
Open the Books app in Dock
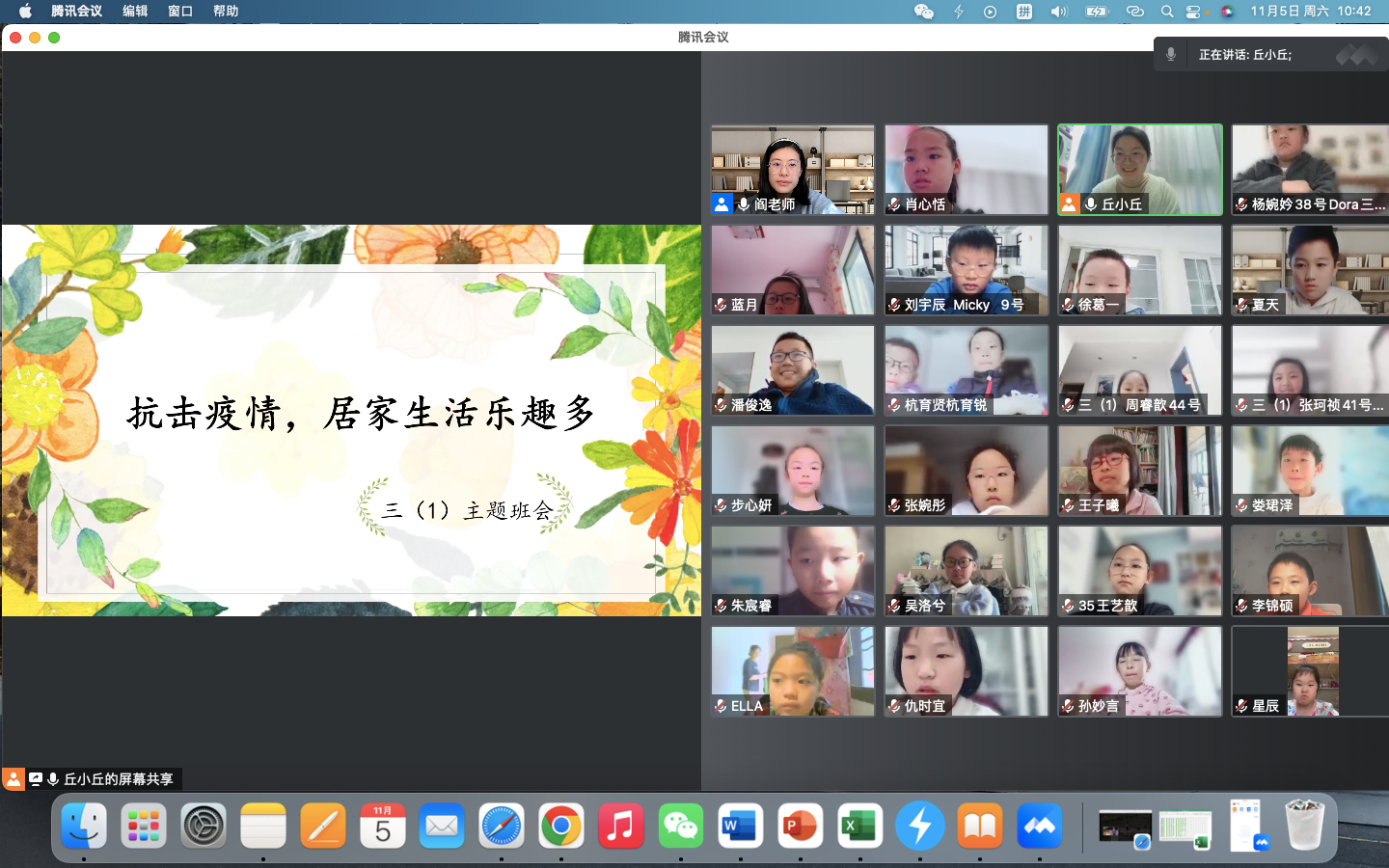pos(979,827)
